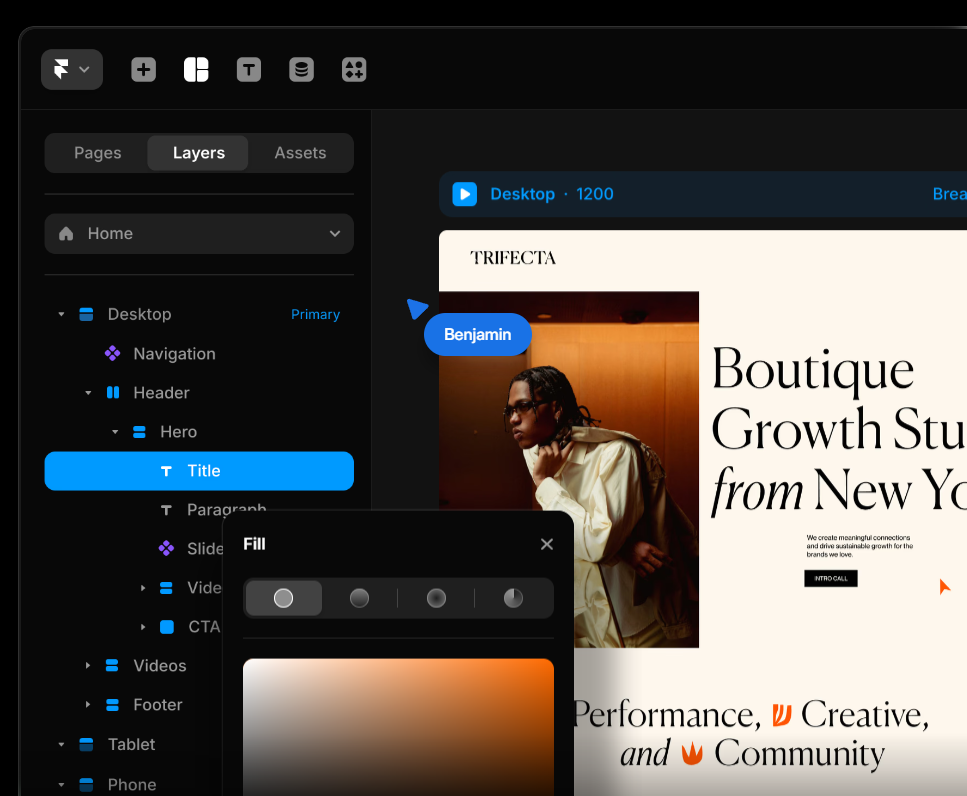This screenshot has width=967, height=796.
Task: Switch to the Layers tab
Action: point(199,153)
